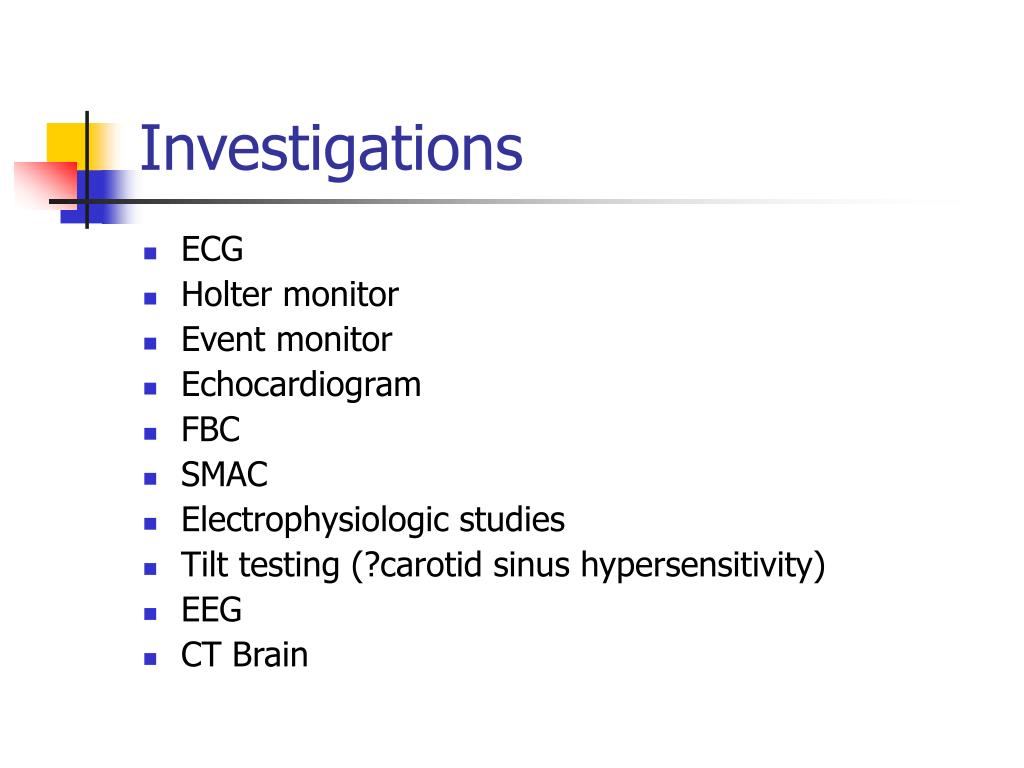Click the Holter monitor line
The height and width of the screenshot is (768, 1024).
pos(290,295)
